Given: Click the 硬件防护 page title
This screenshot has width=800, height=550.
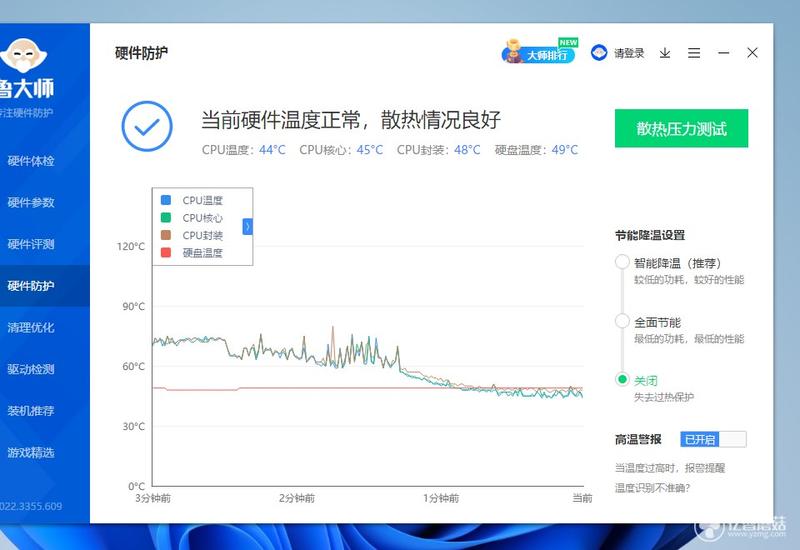Looking at the screenshot, I should tap(141, 53).
